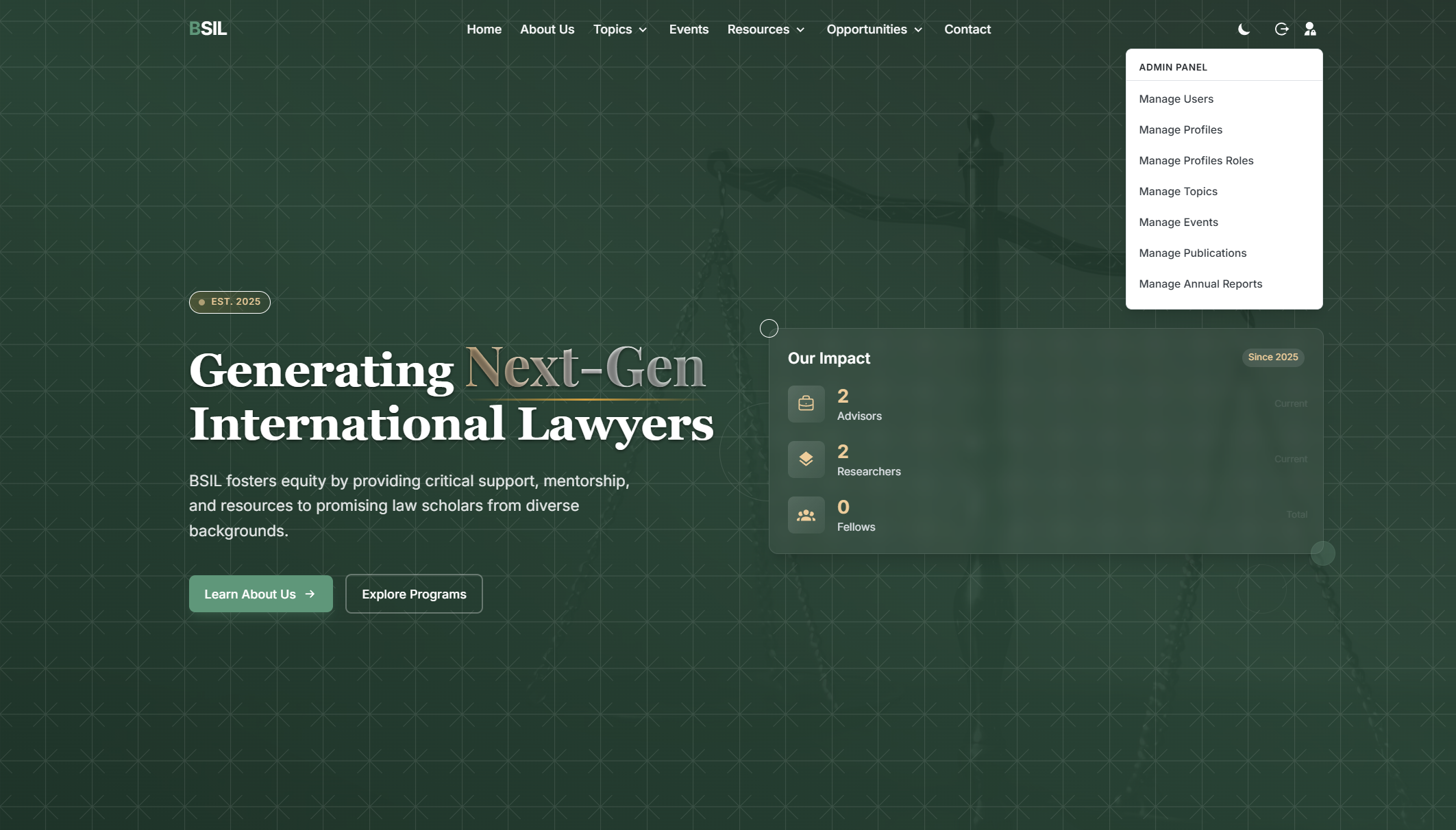Open the Contact page
Image resolution: width=1456 pixels, height=830 pixels.
click(967, 29)
